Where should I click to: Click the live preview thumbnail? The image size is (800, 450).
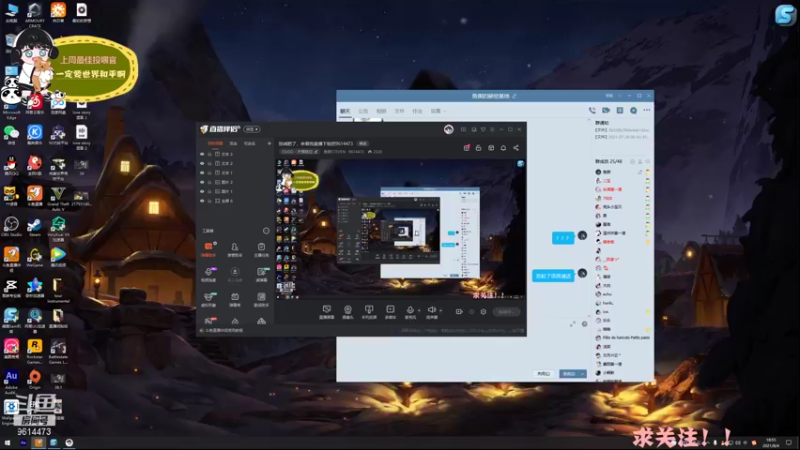tap(401, 229)
